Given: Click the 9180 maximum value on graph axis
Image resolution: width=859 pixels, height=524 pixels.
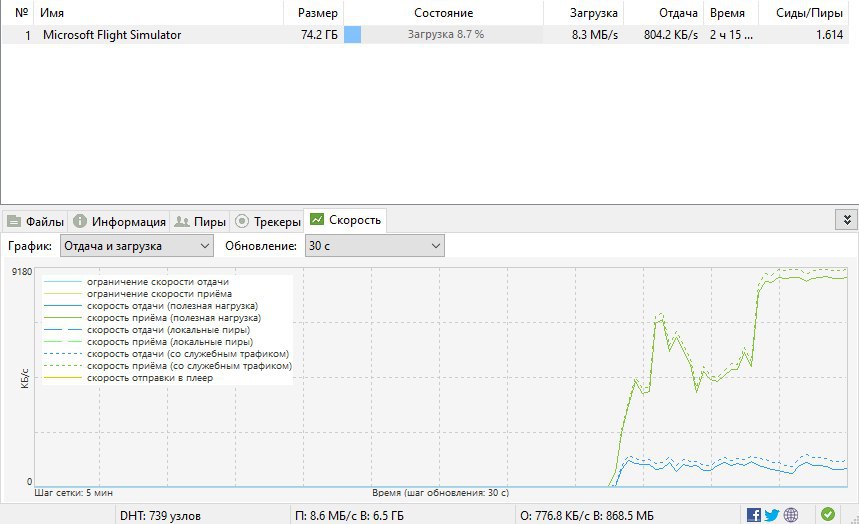Looking at the screenshot, I should [x=22, y=271].
